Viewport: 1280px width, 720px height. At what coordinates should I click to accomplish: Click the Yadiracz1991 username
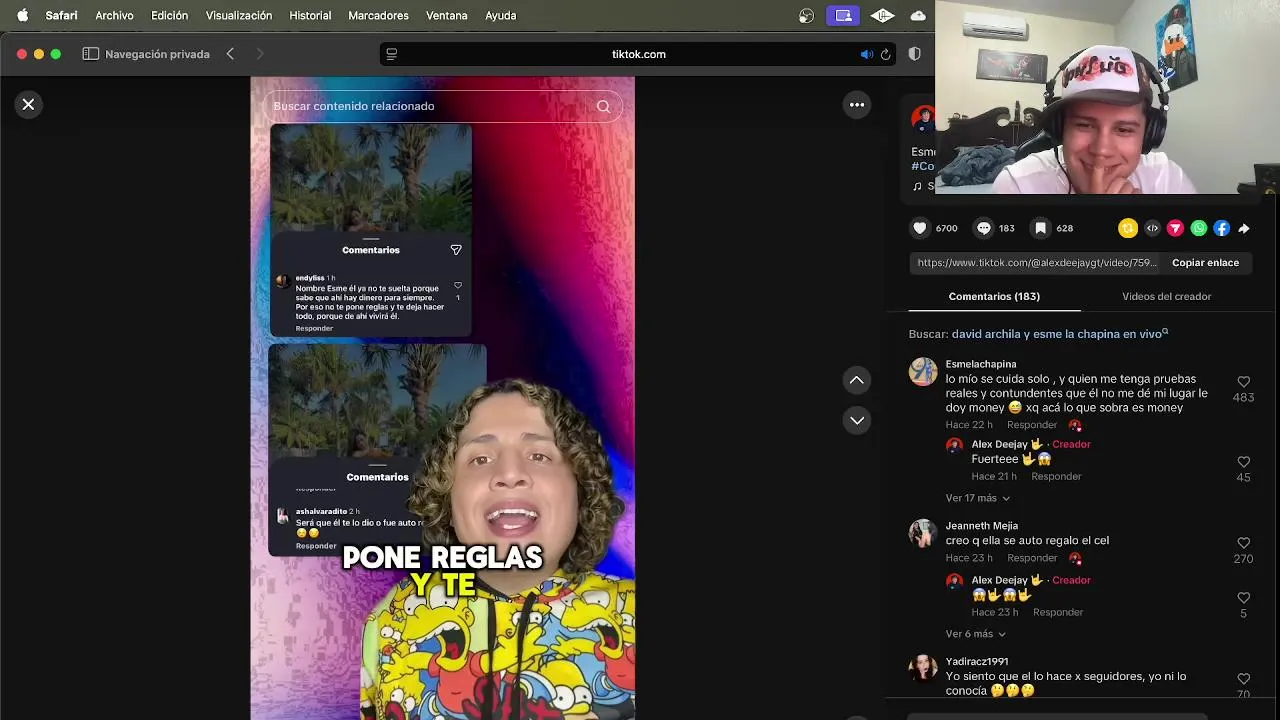click(976, 661)
